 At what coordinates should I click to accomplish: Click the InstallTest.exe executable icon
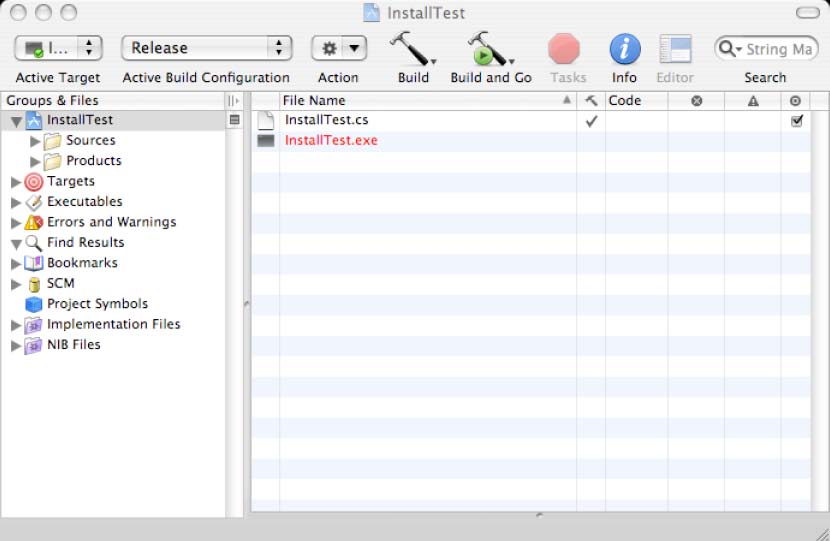[x=266, y=140]
